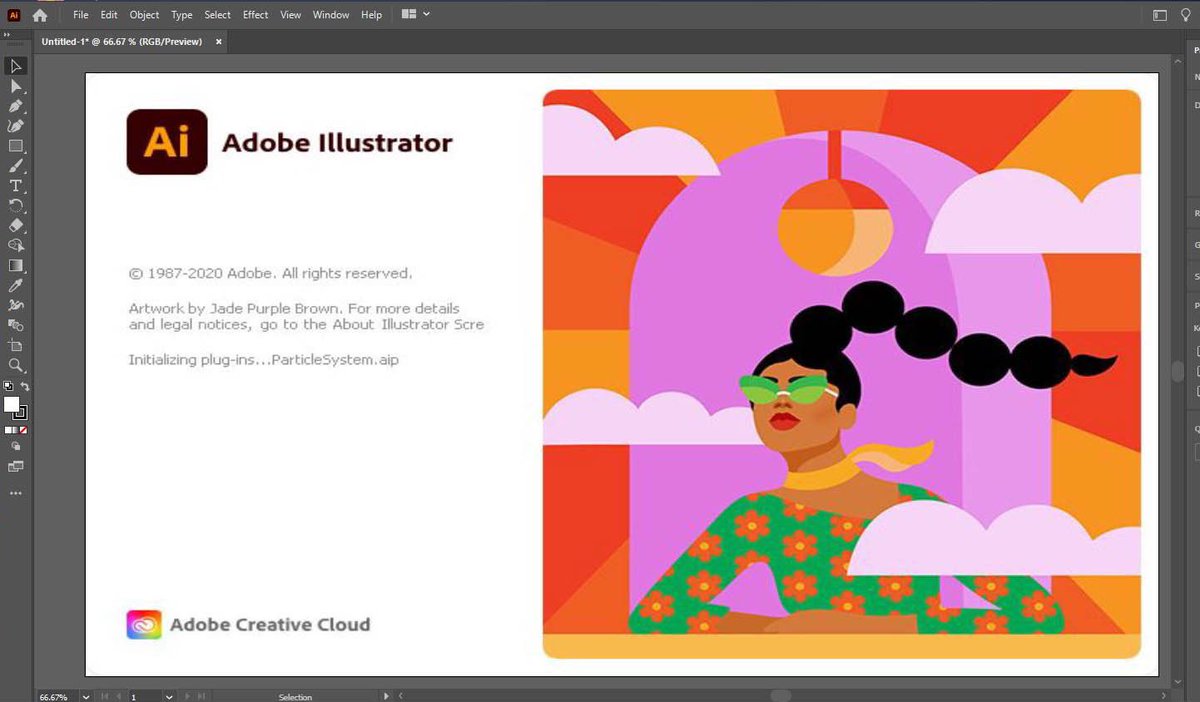Select the Shape Builder tool

coord(16,245)
